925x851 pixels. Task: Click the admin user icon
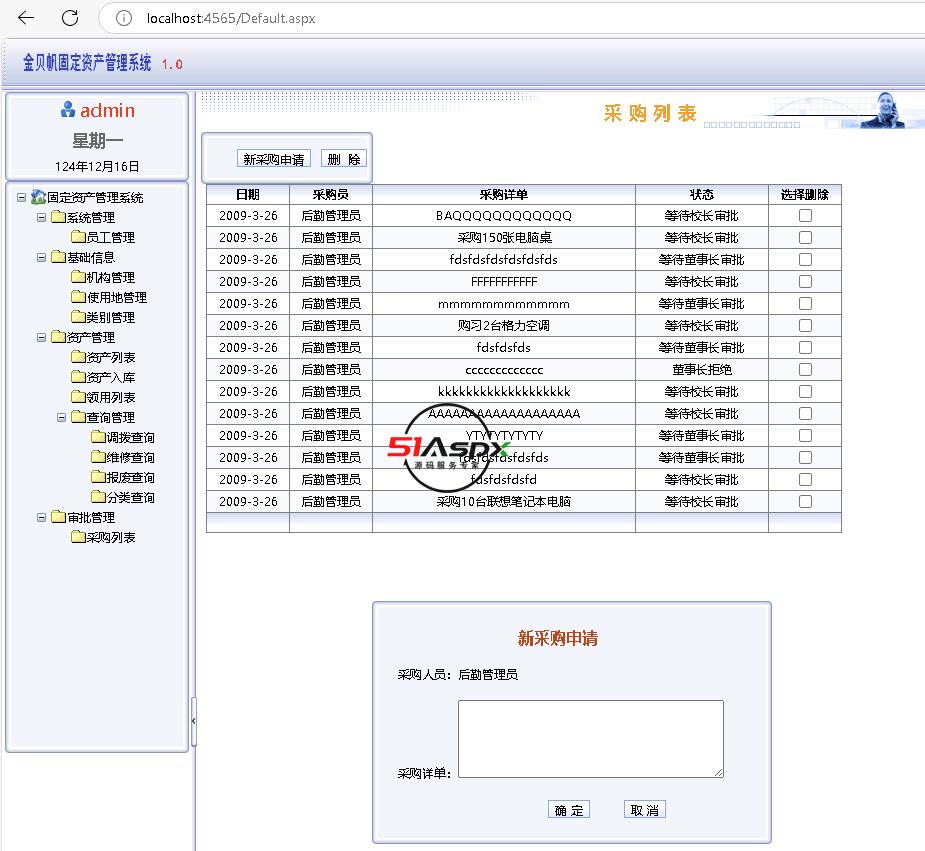[x=68, y=110]
